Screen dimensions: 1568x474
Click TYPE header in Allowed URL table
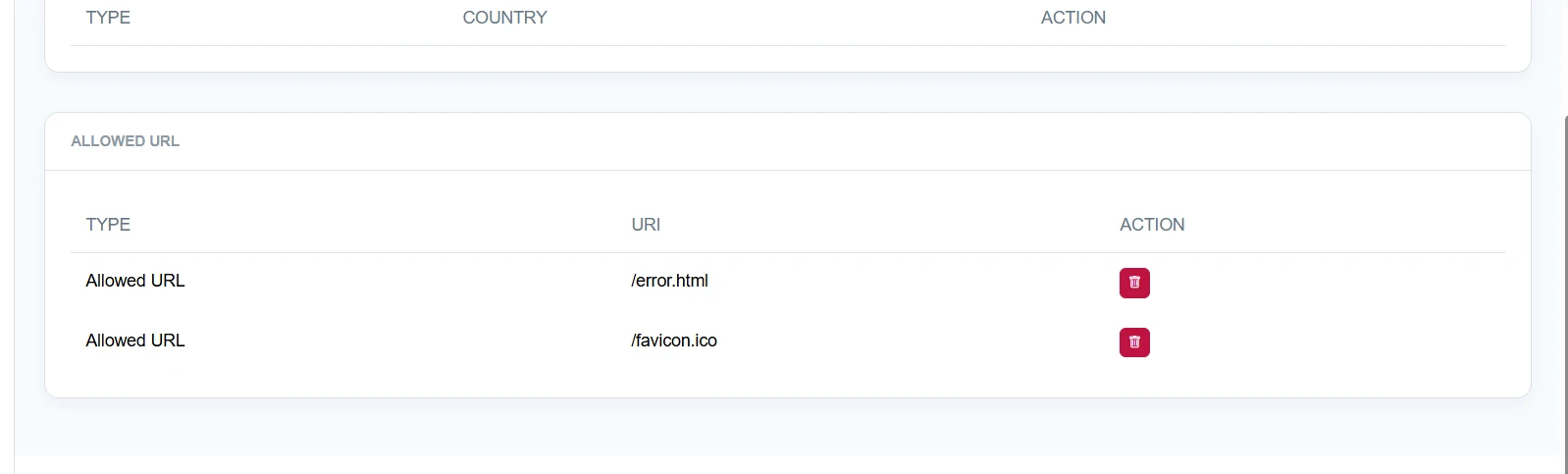108,225
